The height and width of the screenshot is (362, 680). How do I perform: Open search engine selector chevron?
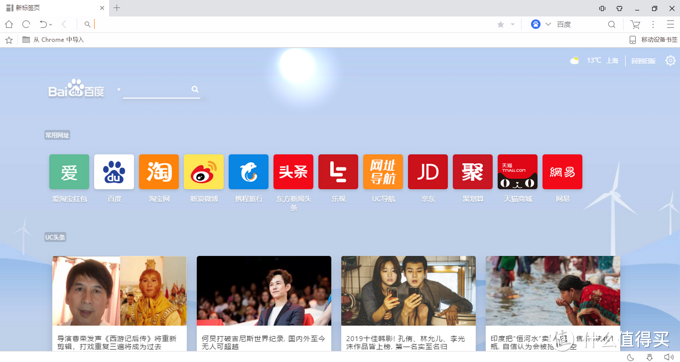[548, 24]
